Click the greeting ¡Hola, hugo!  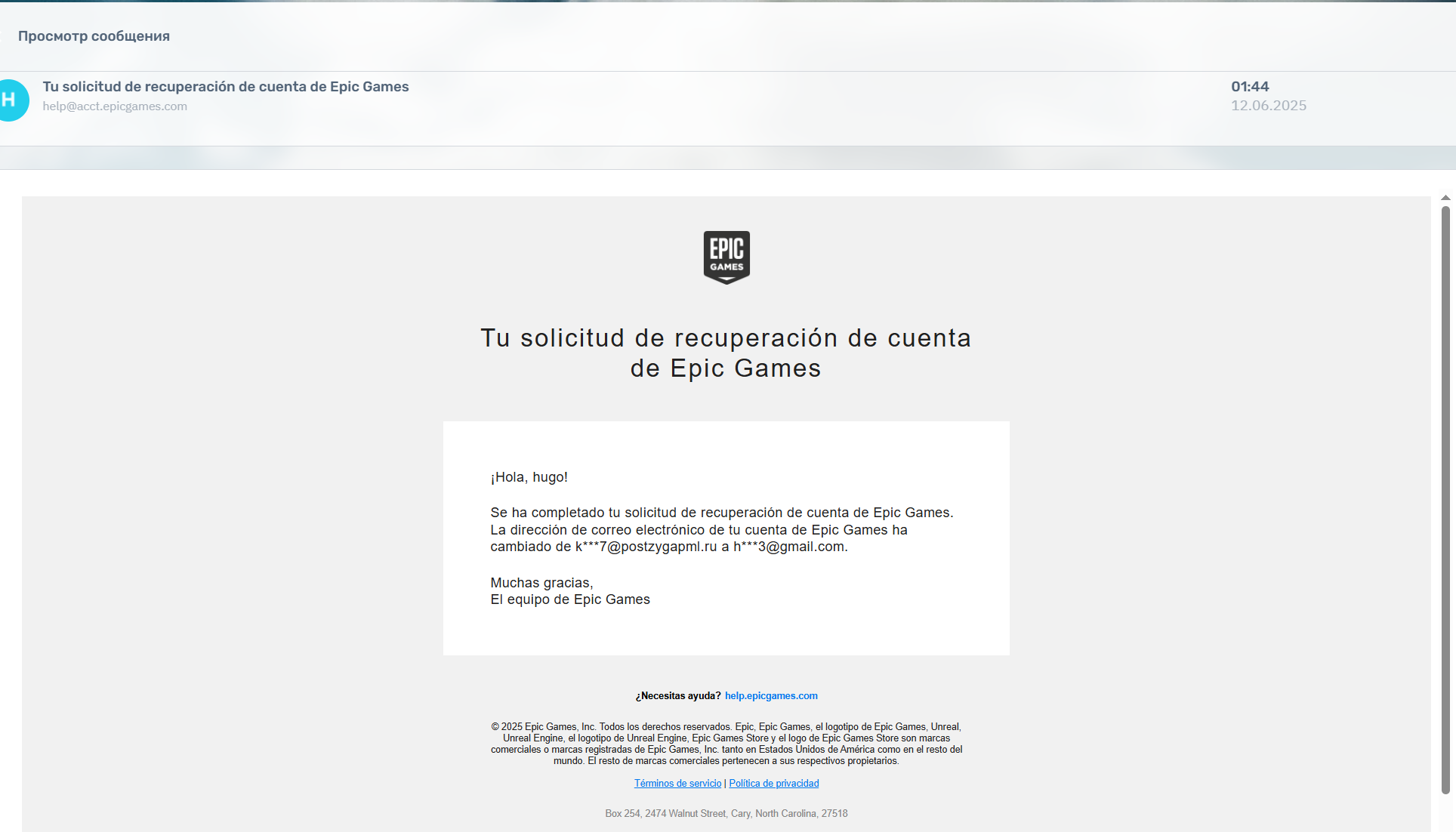click(529, 477)
